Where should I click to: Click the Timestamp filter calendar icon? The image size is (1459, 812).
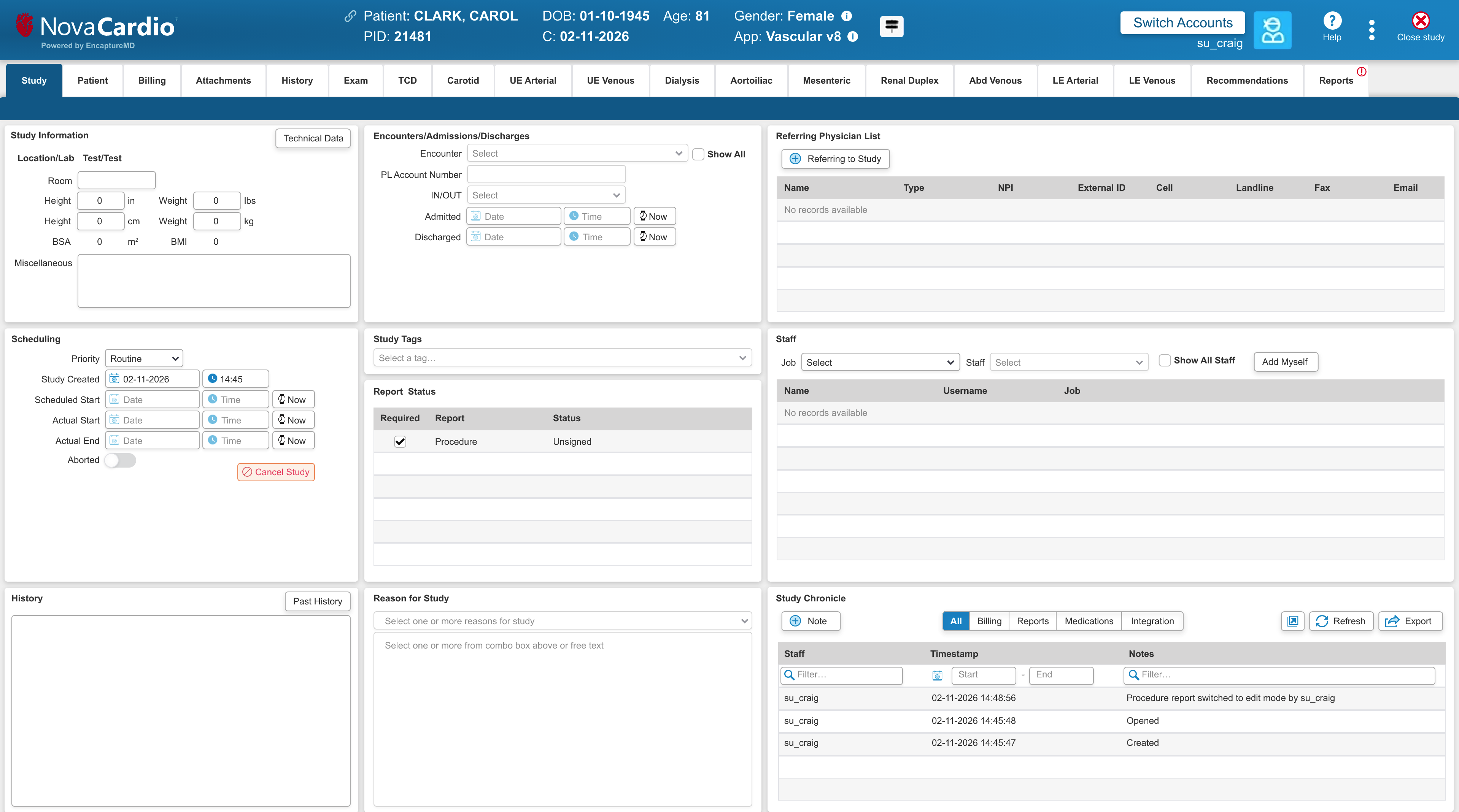click(x=938, y=675)
